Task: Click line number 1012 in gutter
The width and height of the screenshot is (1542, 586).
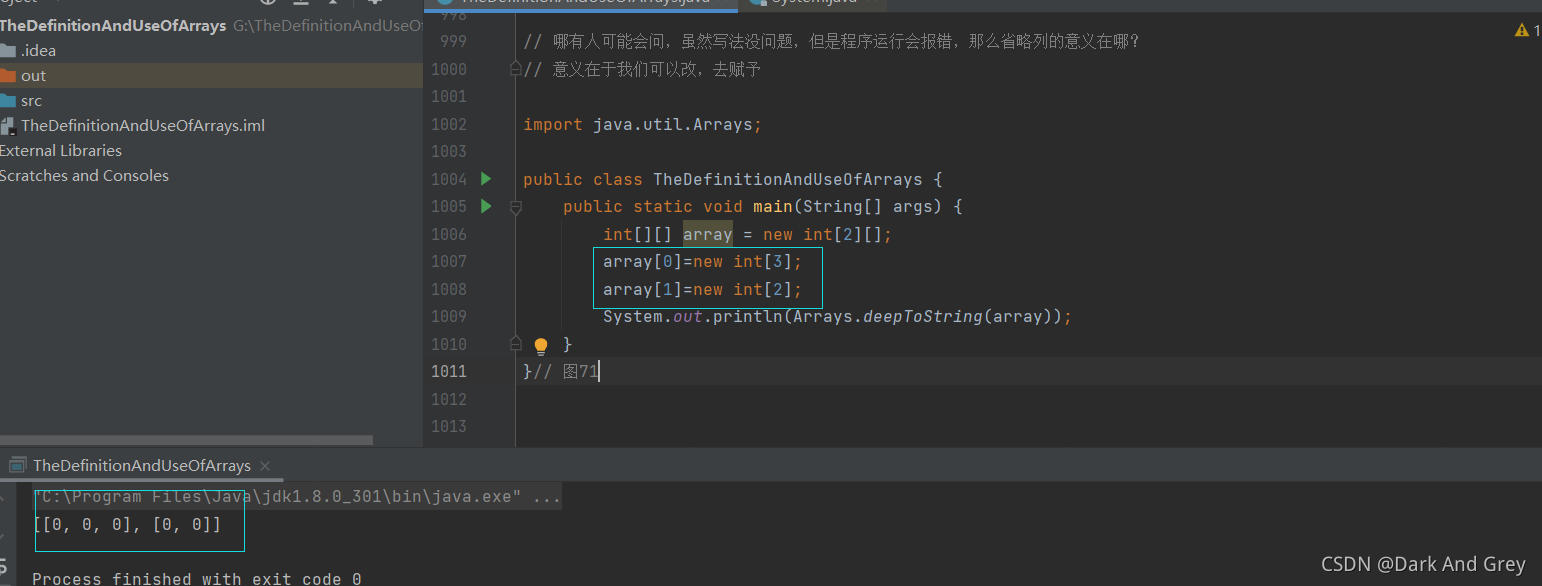Action: pos(448,399)
